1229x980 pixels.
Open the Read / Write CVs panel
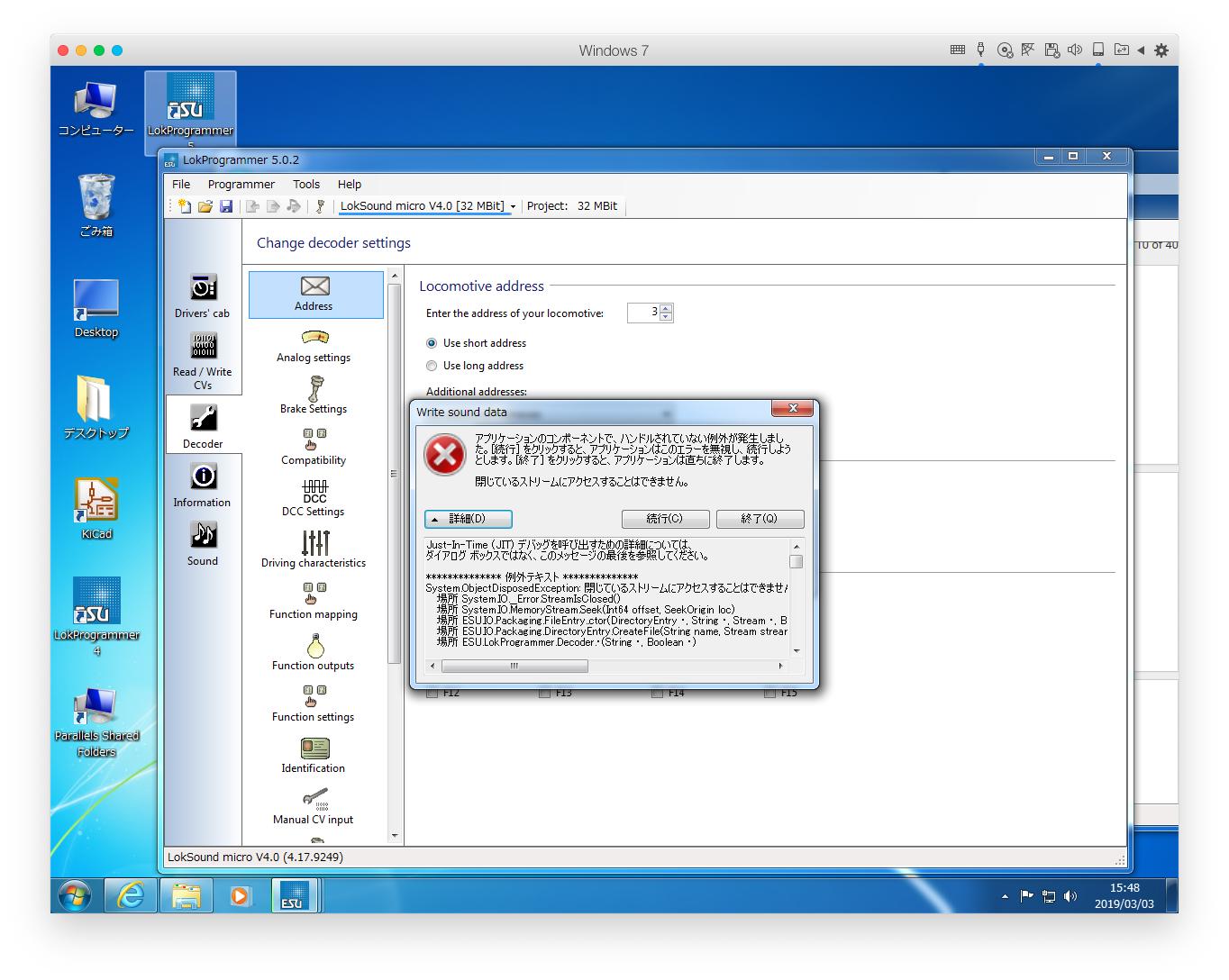[x=203, y=361]
